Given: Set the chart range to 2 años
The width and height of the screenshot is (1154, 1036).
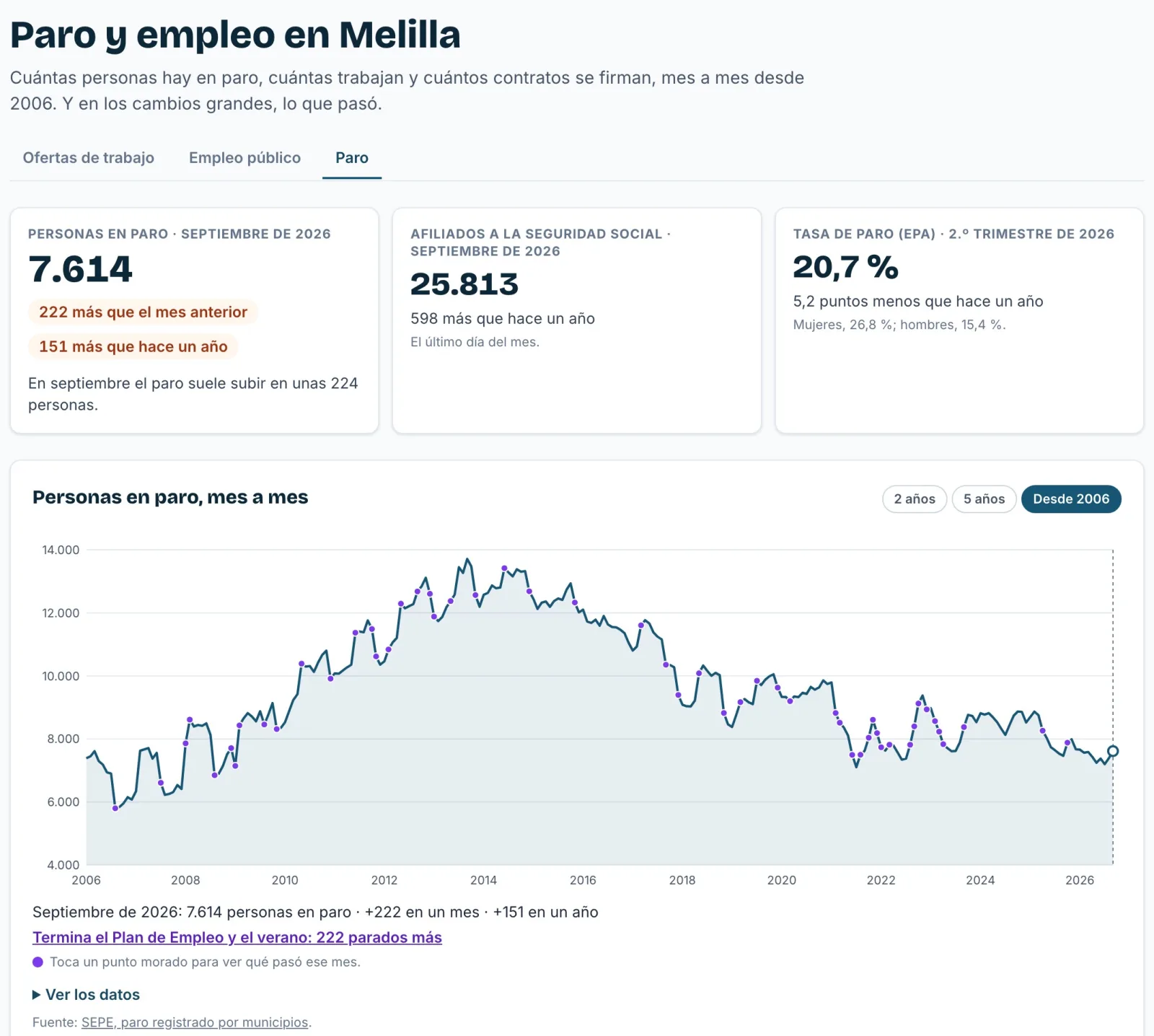Looking at the screenshot, I should pos(915,499).
